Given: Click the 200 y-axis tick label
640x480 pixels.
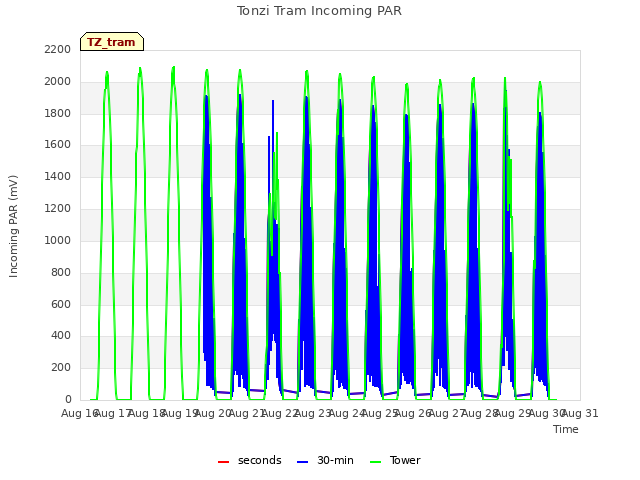Looking at the screenshot, I should coord(61,367).
